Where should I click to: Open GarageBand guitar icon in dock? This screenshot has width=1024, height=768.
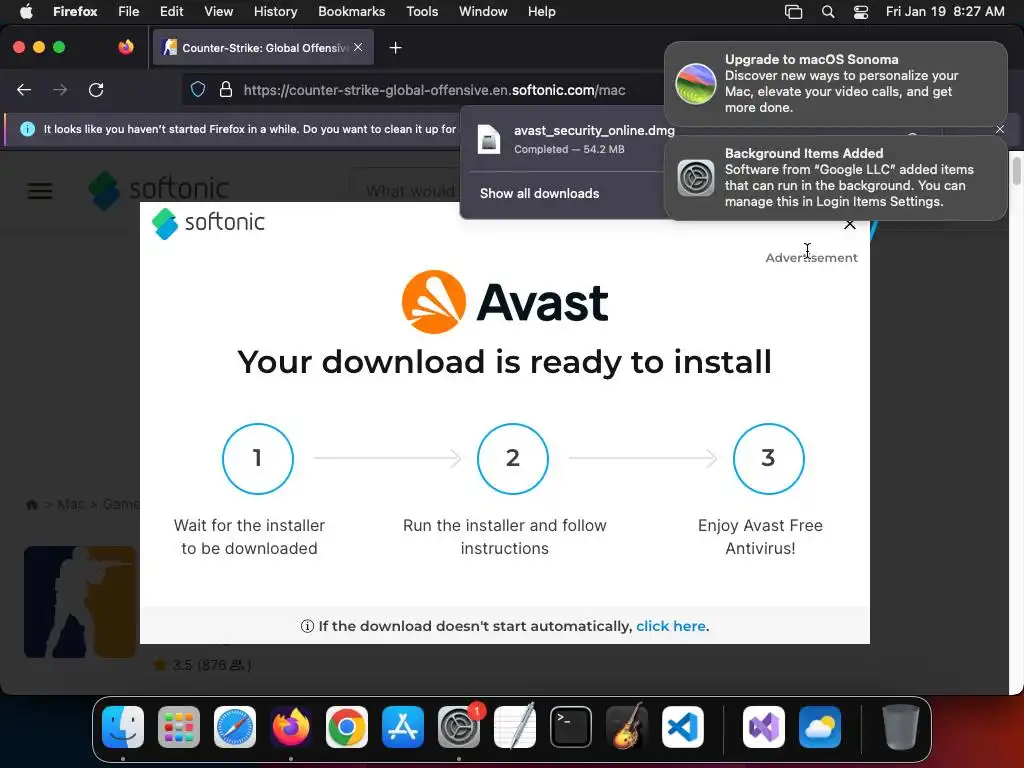pyautogui.click(x=627, y=727)
